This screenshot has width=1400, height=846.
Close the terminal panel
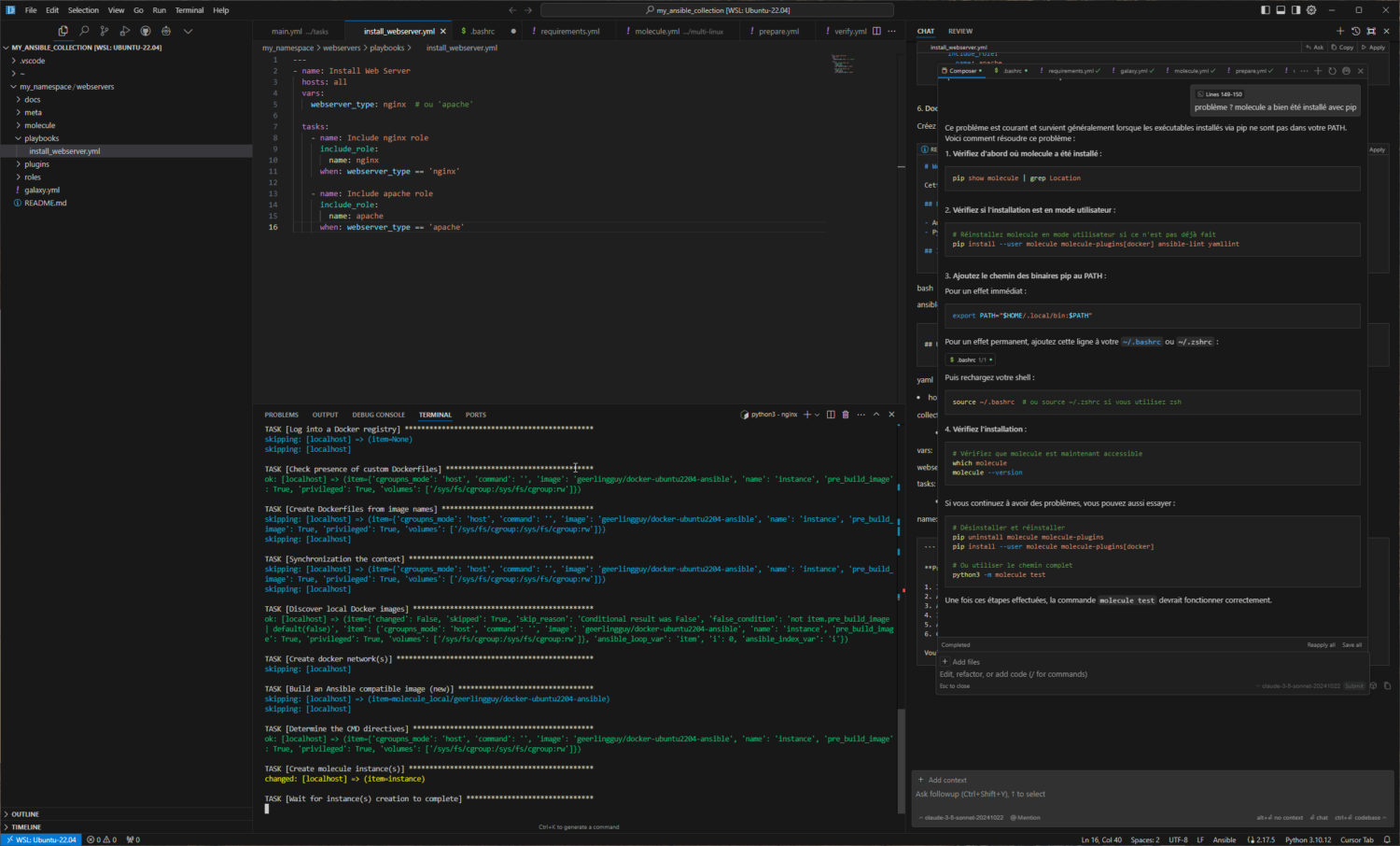click(891, 415)
